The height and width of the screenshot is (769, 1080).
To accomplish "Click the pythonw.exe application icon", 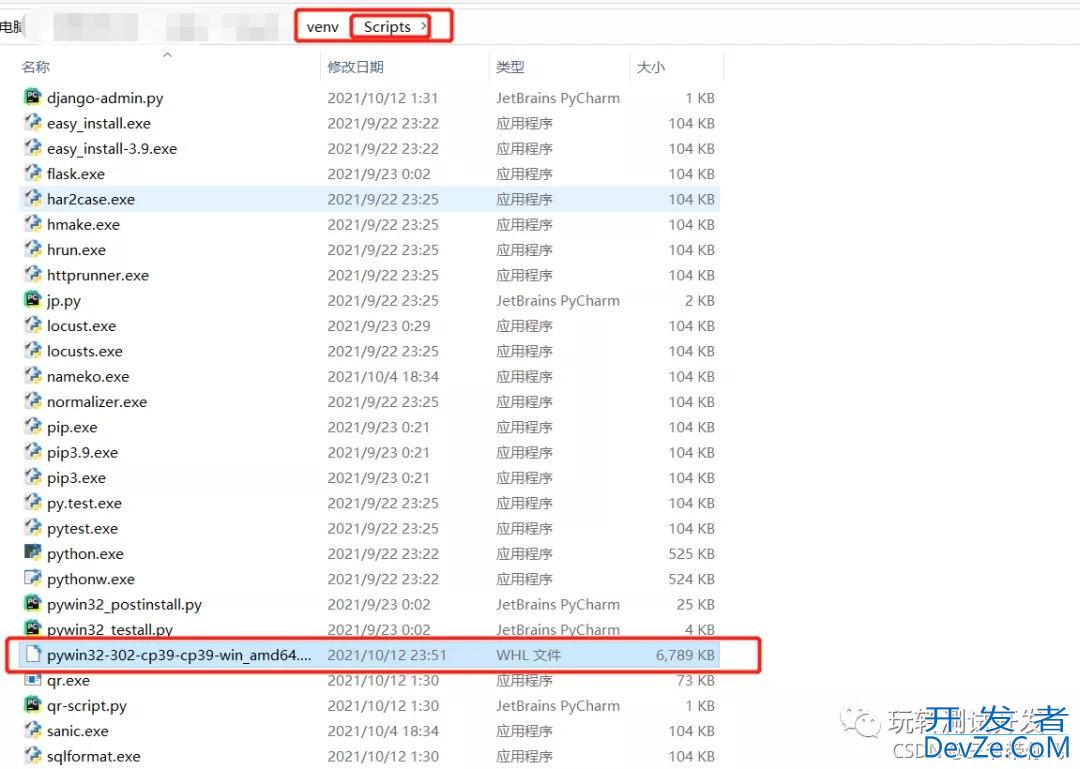I will pyautogui.click(x=32, y=578).
